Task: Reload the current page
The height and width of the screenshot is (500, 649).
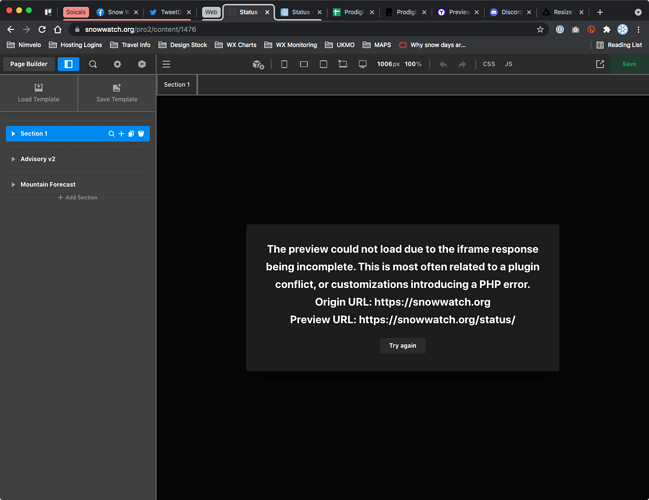Action: pyautogui.click(x=42, y=29)
